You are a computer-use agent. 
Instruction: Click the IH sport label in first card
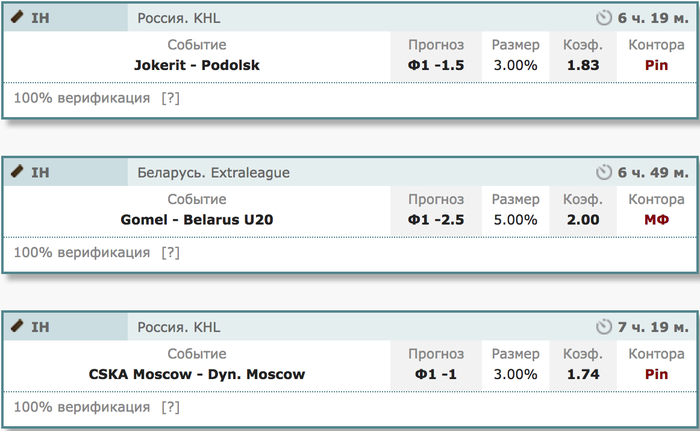(40, 18)
